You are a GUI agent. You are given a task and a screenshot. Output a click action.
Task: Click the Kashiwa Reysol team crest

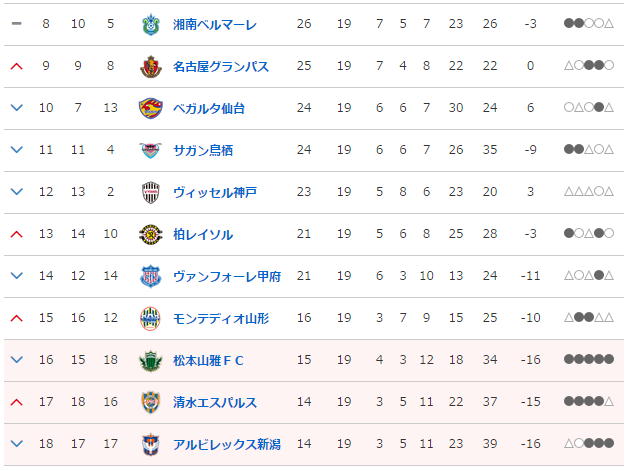[150, 234]
